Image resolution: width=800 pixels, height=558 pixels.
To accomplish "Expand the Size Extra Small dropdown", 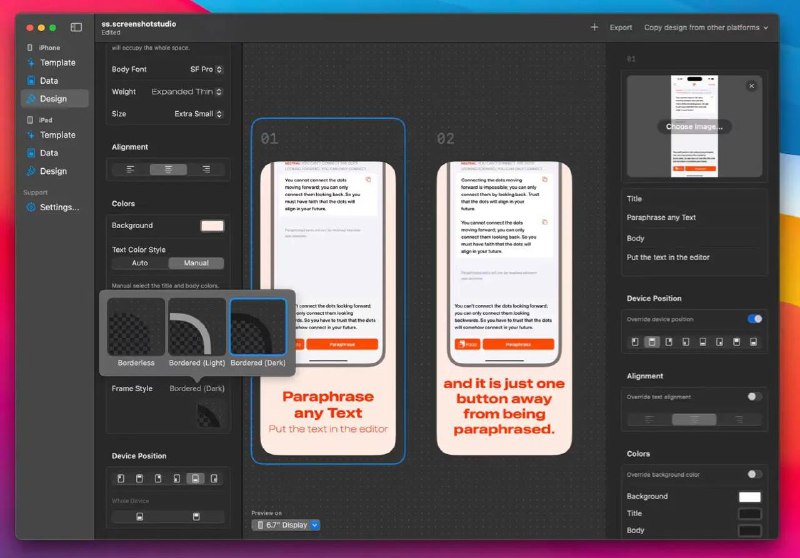I will coord(199,114).
